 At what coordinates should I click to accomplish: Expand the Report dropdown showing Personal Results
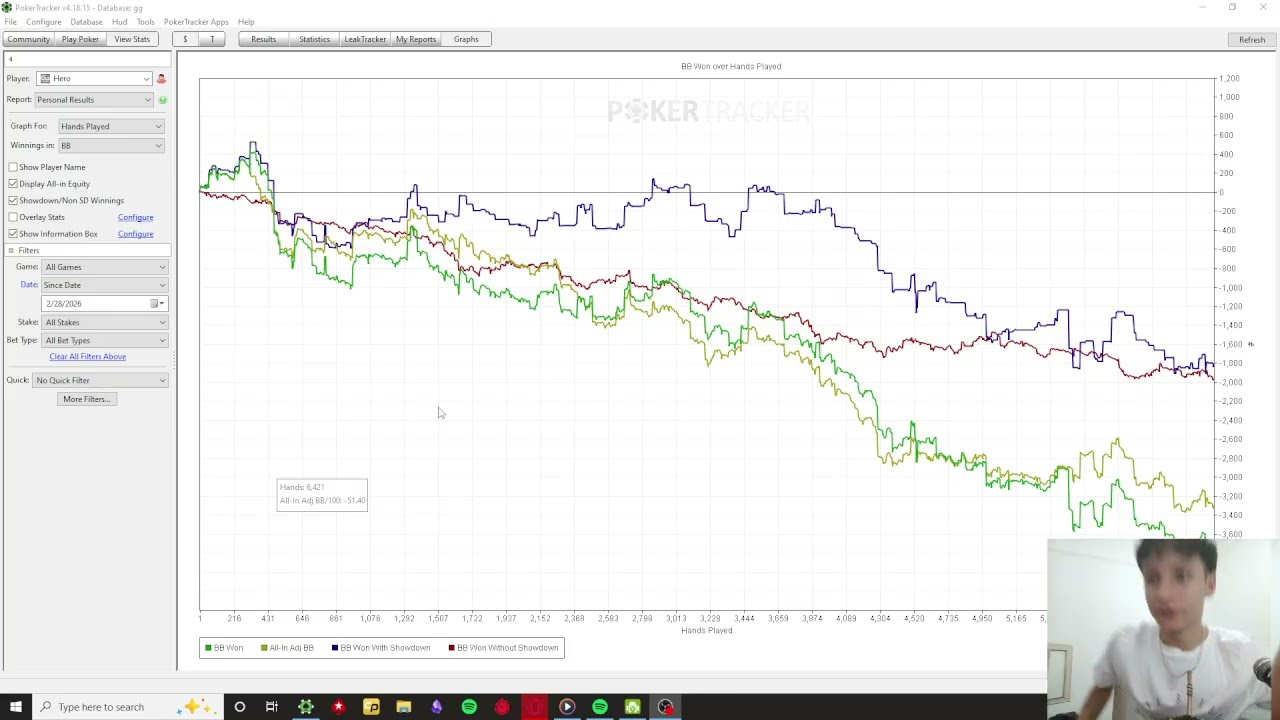94,100
